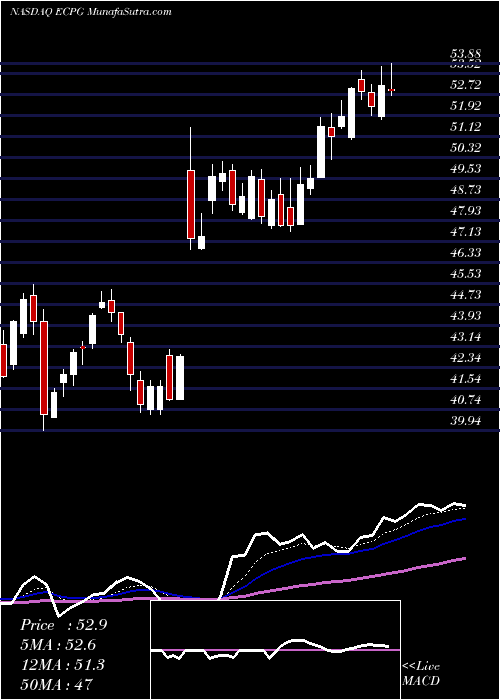Click the last small red doji candle near 52.72

(x=392, y=90)
